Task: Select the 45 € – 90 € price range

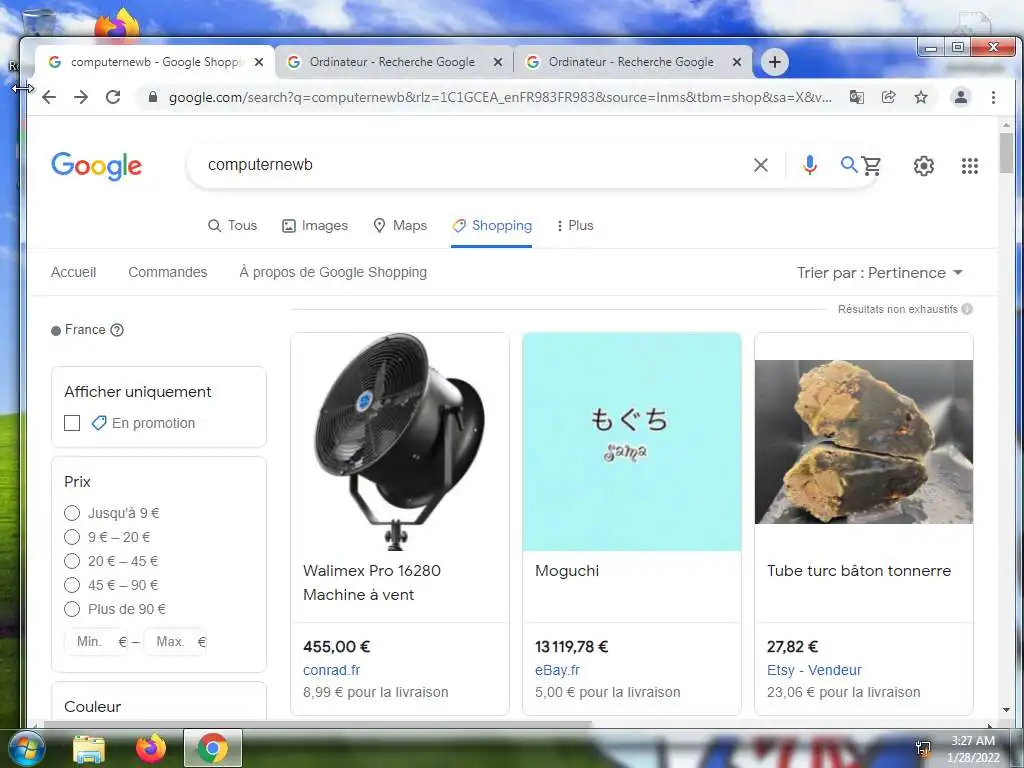Action: pyautogui.click(x=72, y=585)
